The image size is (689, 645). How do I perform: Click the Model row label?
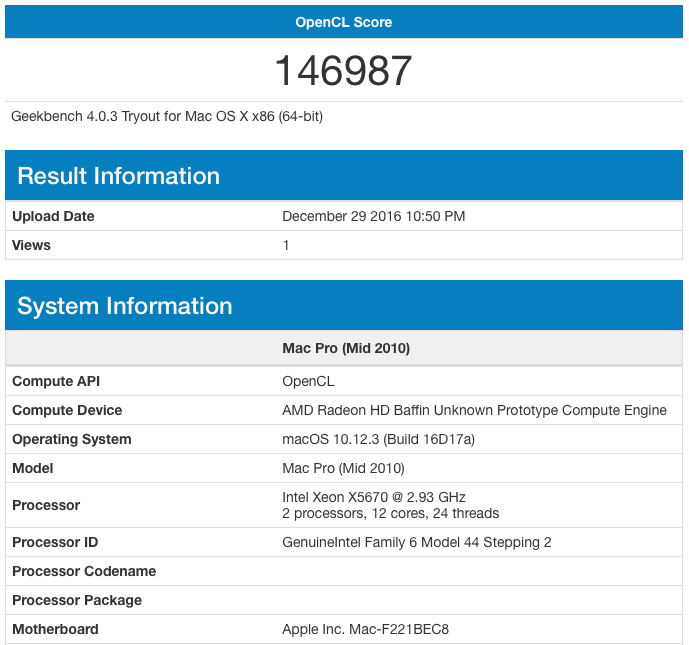point(33,468)
